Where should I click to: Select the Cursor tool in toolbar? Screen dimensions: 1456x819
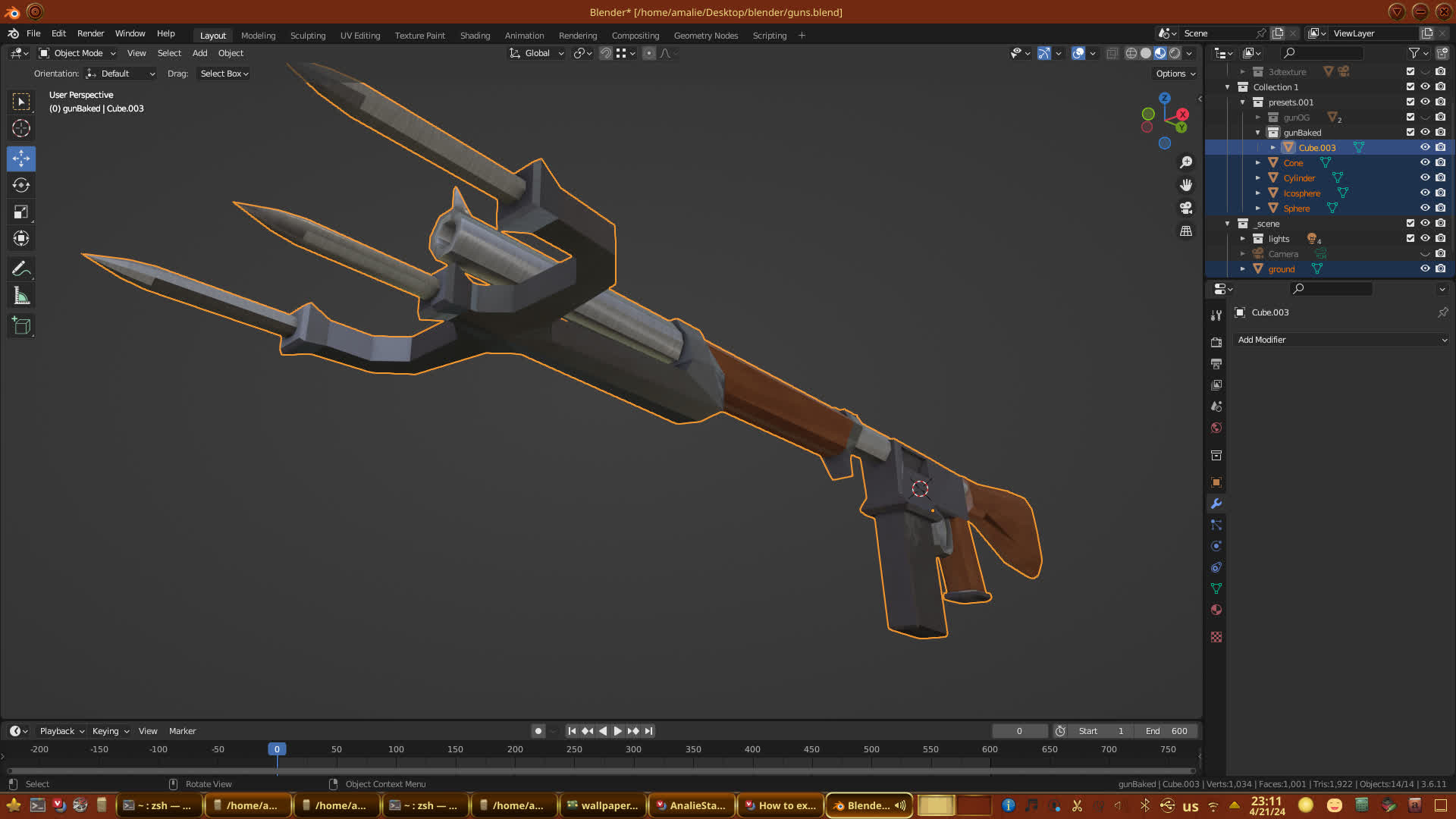coord(21,128)
